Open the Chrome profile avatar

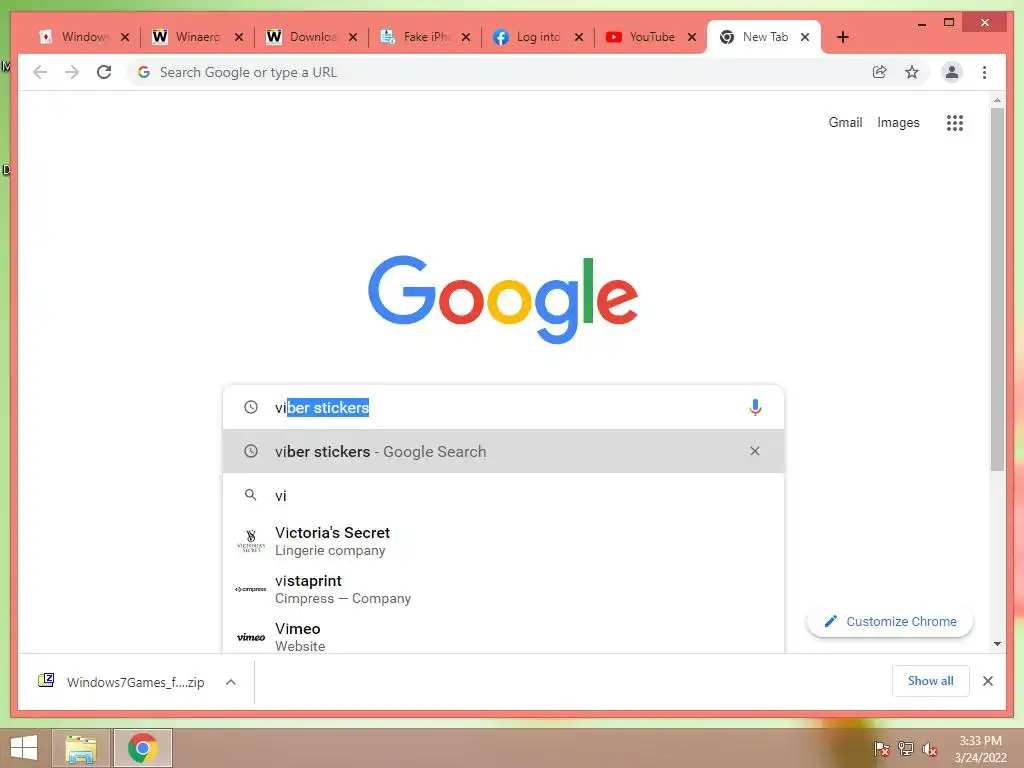click(952, 72)
